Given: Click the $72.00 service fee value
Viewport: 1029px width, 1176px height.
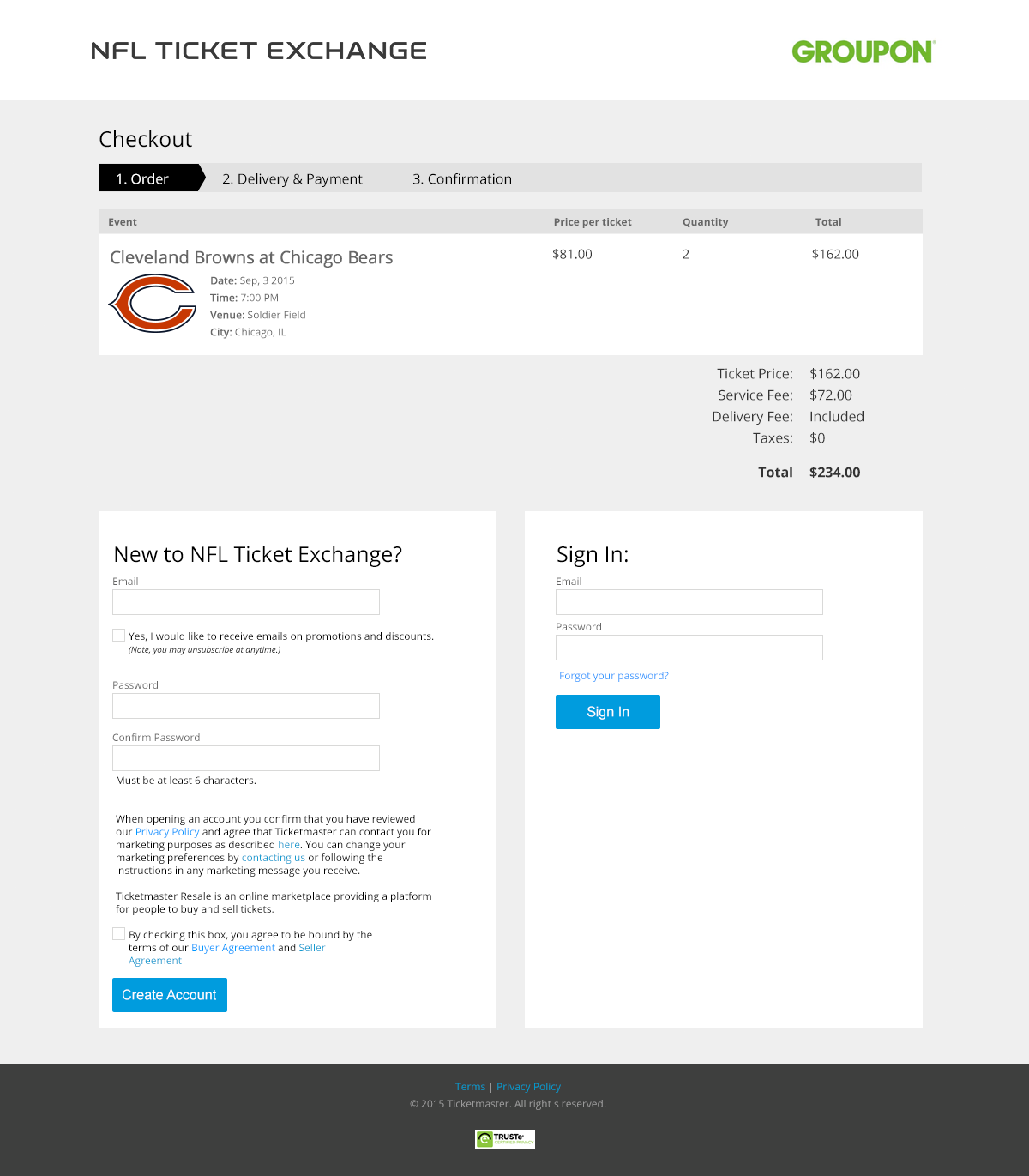Looking at the screenshot, I should pyautogui.click(x=831, y=395).
